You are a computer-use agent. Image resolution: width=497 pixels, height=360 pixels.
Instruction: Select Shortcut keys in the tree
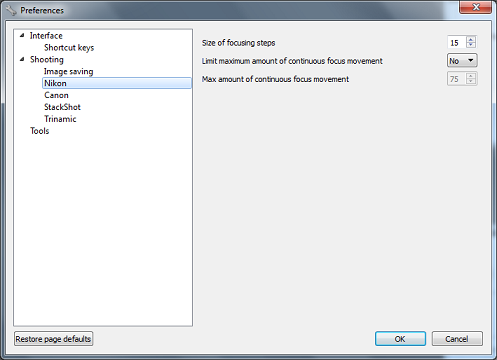69,48
